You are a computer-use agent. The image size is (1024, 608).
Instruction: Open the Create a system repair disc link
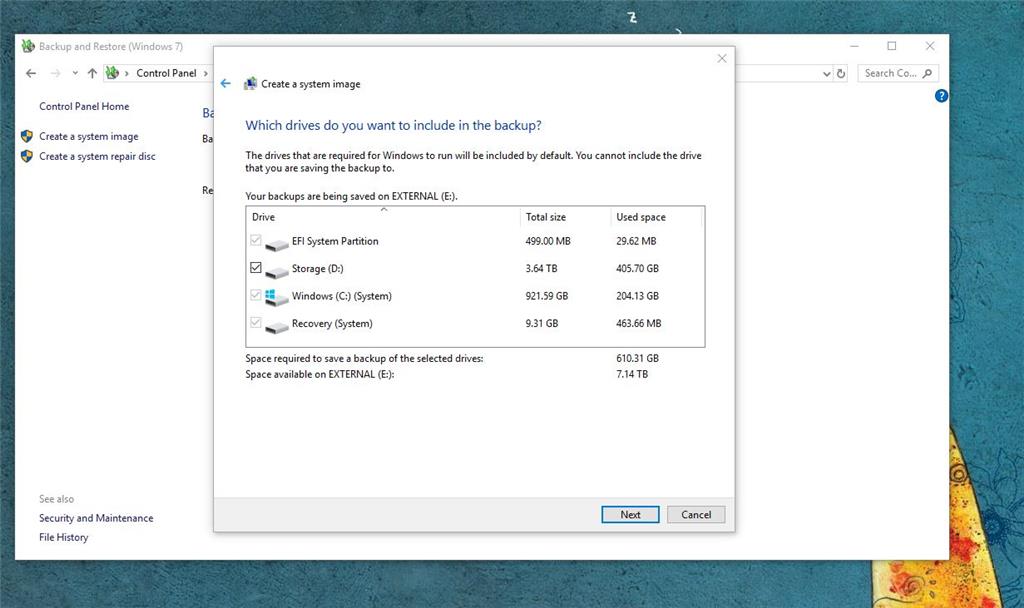pyautogui.click(x=97, y=157)
